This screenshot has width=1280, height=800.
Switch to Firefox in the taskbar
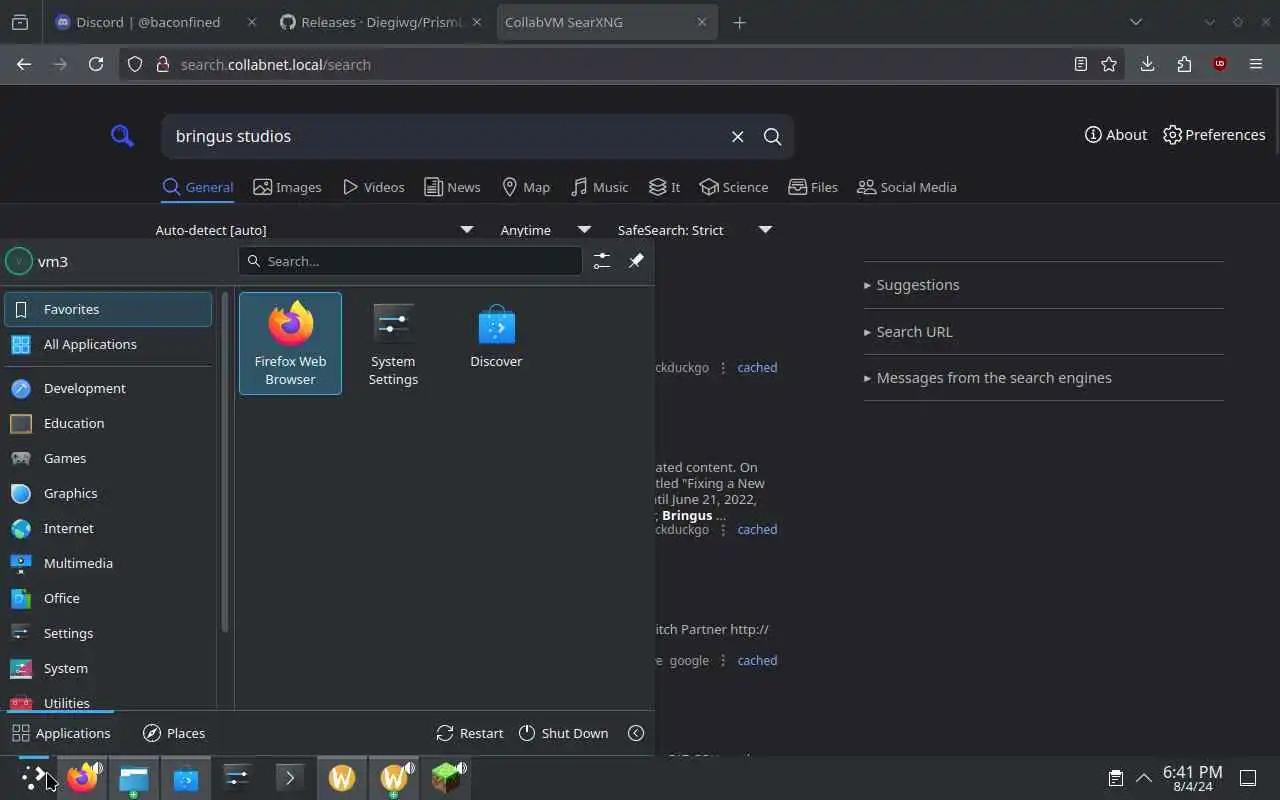tap(84, 777)
